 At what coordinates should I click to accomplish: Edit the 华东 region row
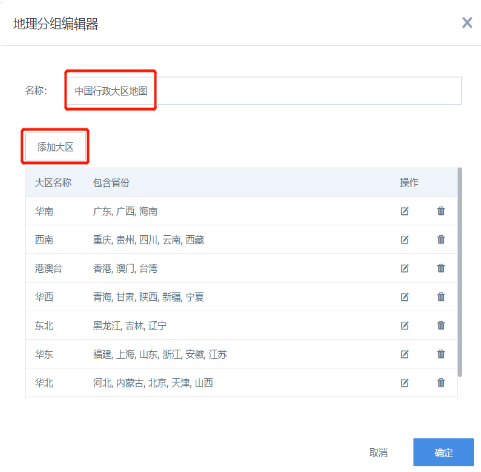404,354
